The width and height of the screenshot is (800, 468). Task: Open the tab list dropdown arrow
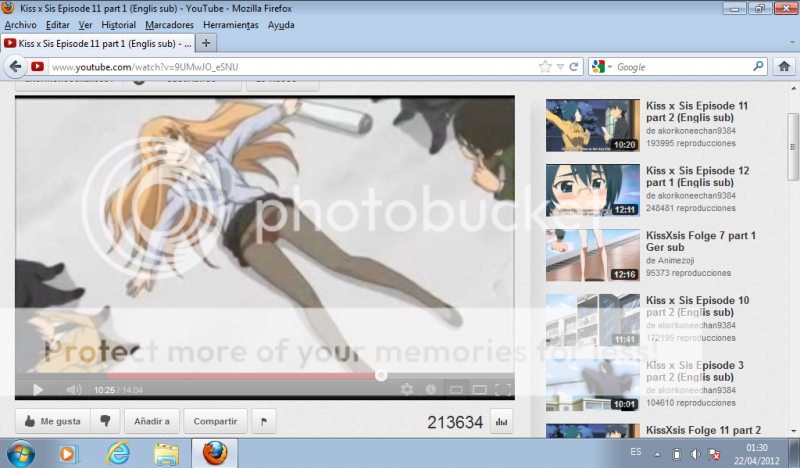pyautogui.click(x=792, y=43)
